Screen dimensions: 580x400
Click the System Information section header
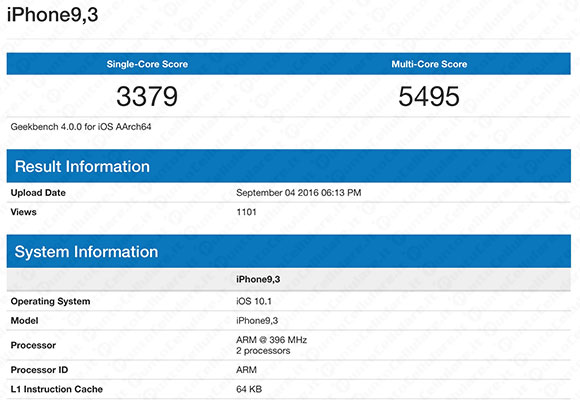pos(289,251)
